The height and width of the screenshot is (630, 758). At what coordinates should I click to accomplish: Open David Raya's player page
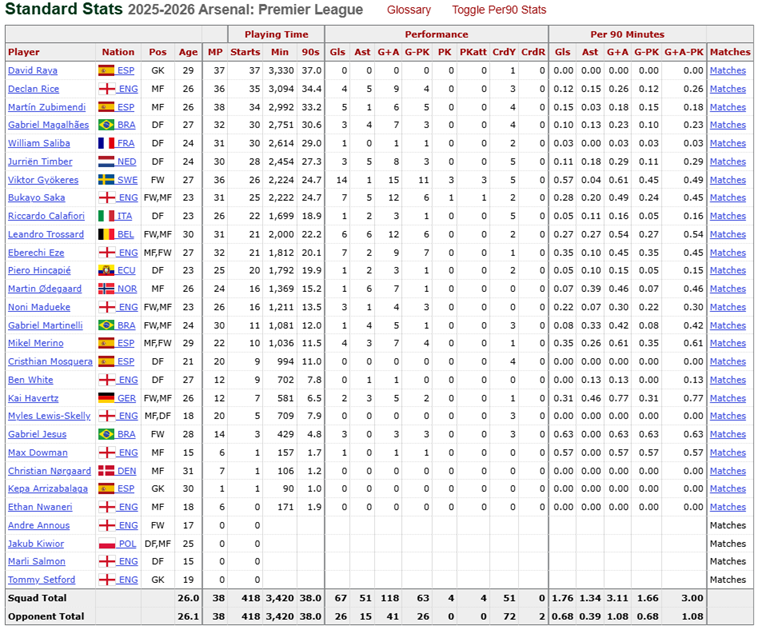click(x=32, y=71)
